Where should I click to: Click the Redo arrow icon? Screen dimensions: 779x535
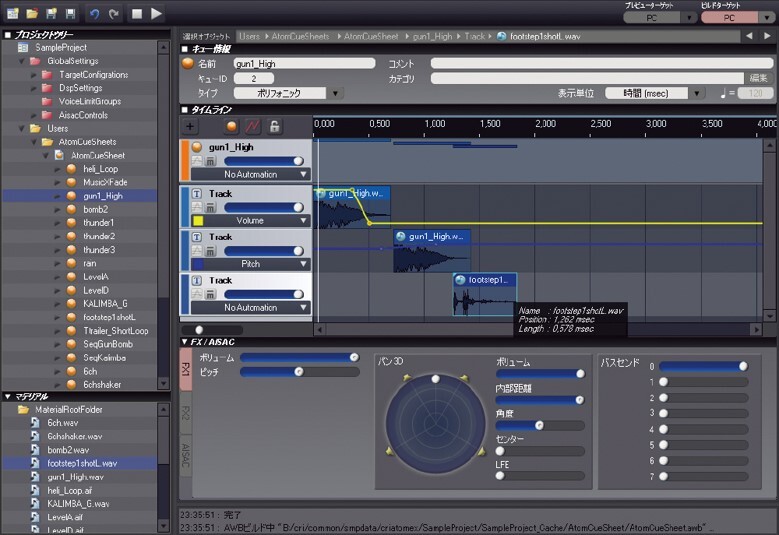click(x=114, y=13)
